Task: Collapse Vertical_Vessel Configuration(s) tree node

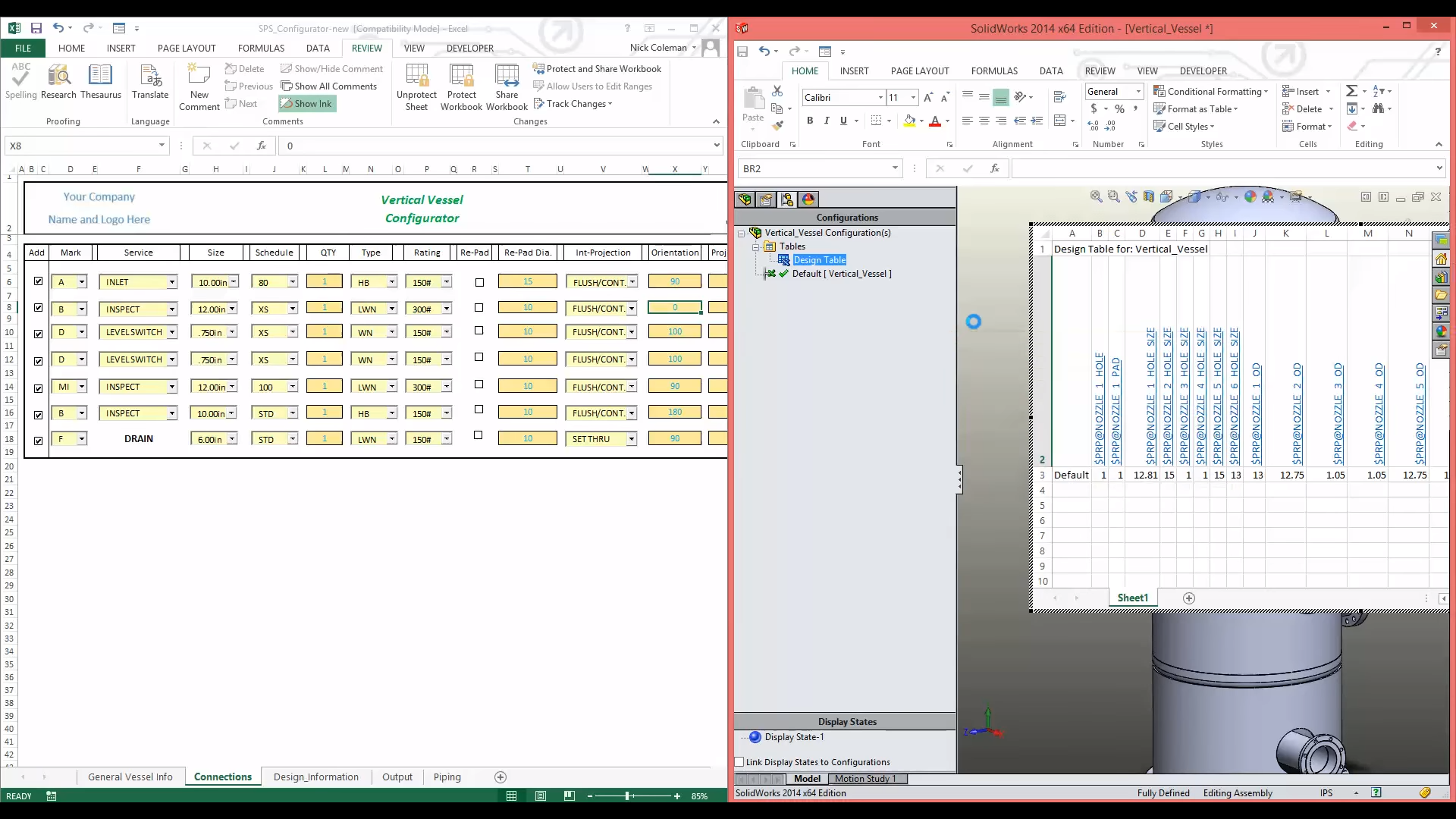Action: [x=742, y=233]
